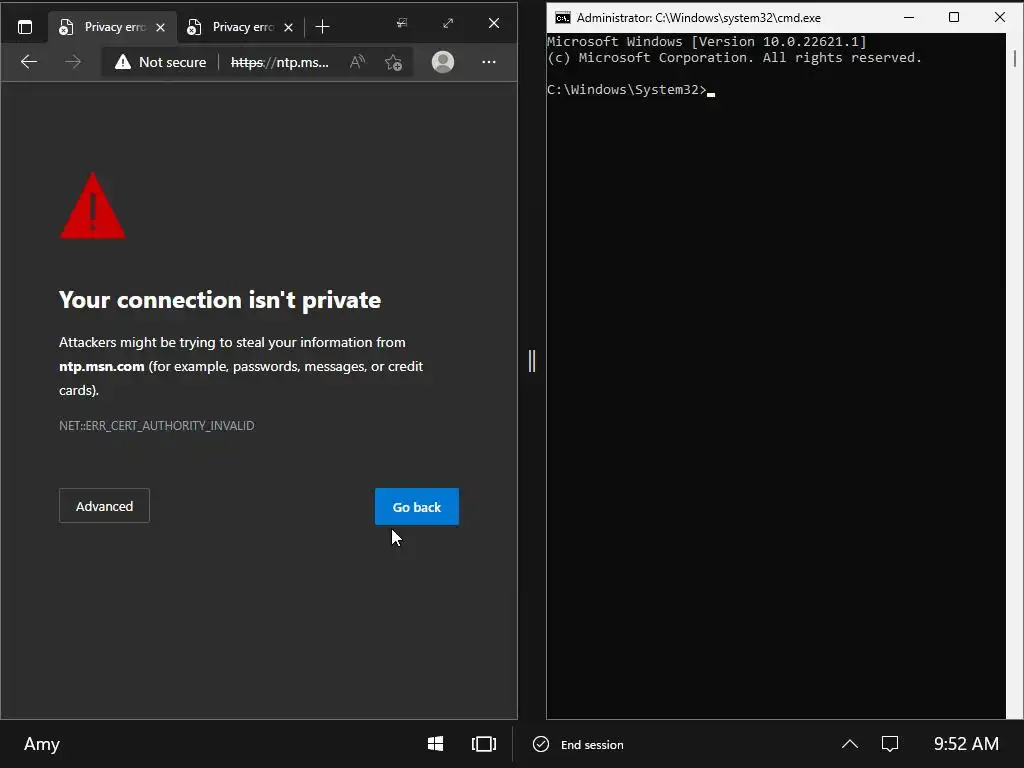Open Edge Settings and more menu
The image size is (1024, 768).
point(488,62)
